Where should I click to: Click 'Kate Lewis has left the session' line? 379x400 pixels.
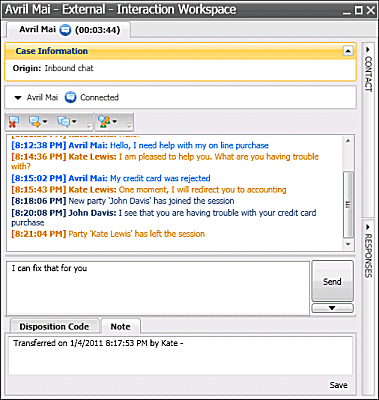click(x=108, y=234)
